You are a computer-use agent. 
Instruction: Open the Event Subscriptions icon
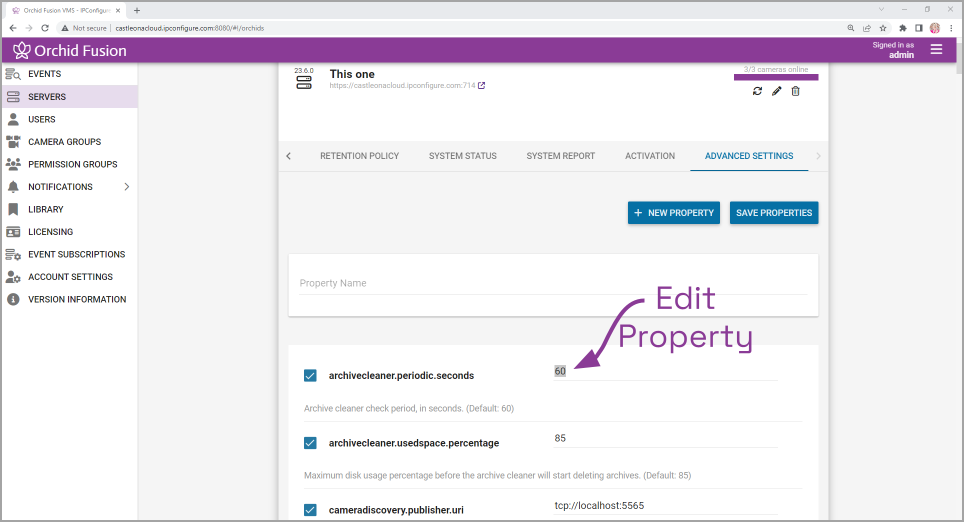13,255
